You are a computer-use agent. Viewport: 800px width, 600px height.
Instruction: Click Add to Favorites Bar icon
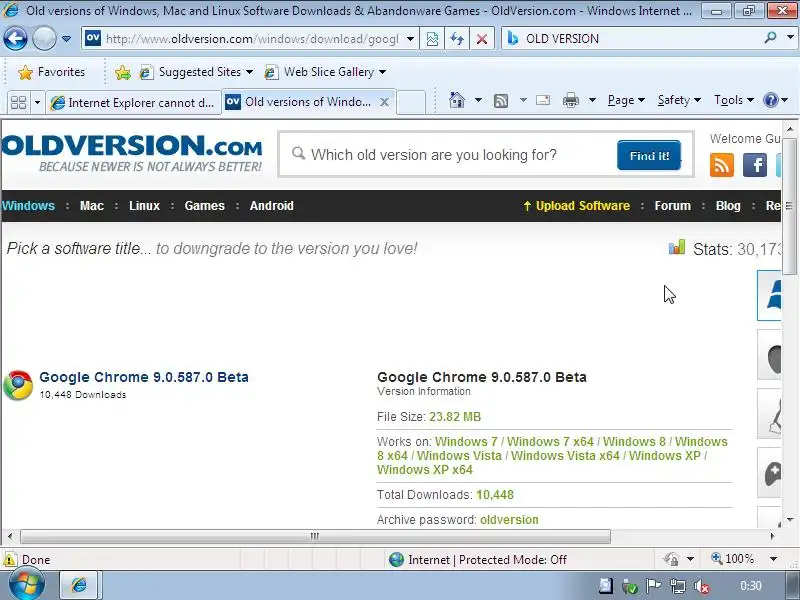coord(122,72)
